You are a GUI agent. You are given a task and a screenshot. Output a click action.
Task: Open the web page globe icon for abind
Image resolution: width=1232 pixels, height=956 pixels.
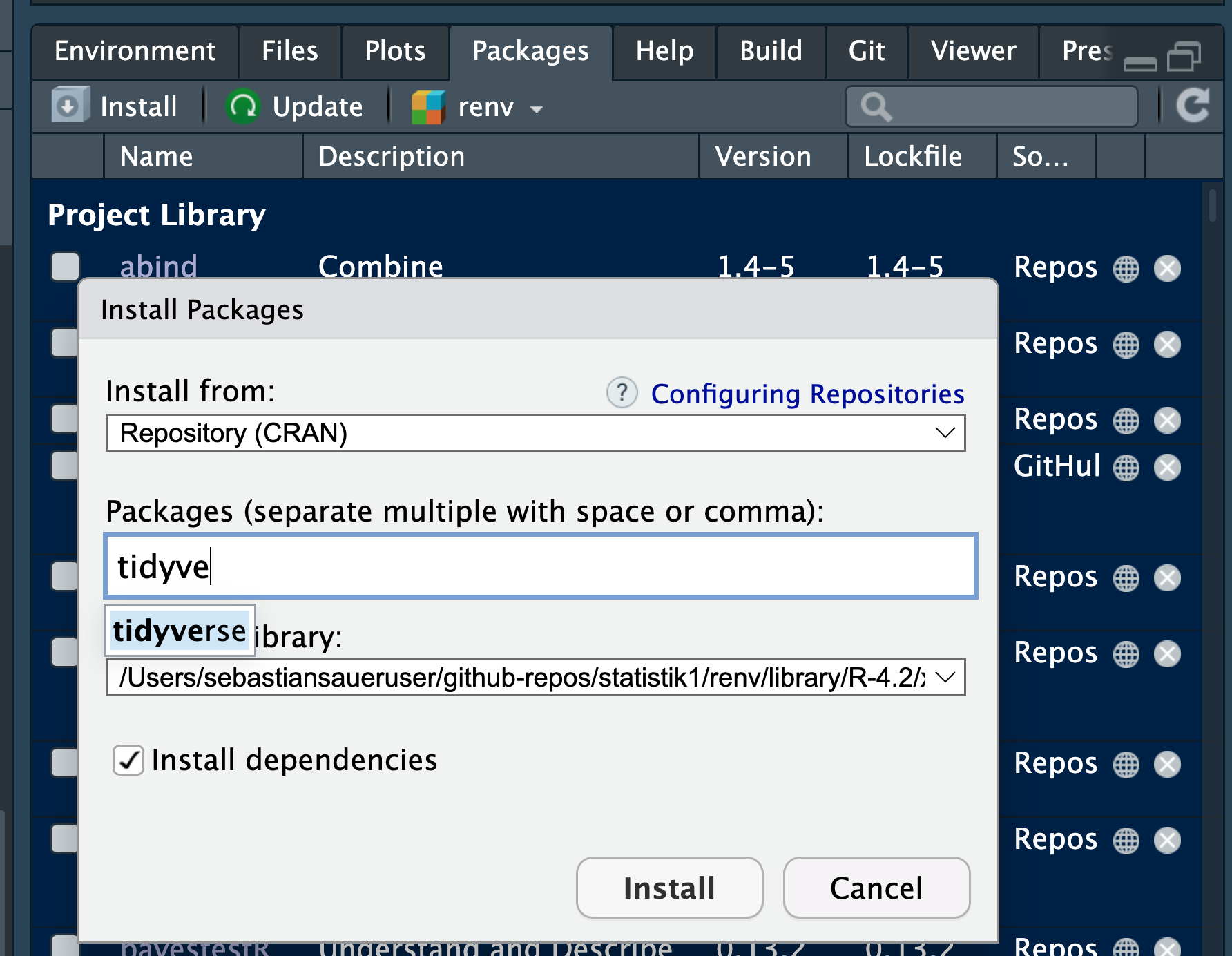click(x=1126, y=269)
